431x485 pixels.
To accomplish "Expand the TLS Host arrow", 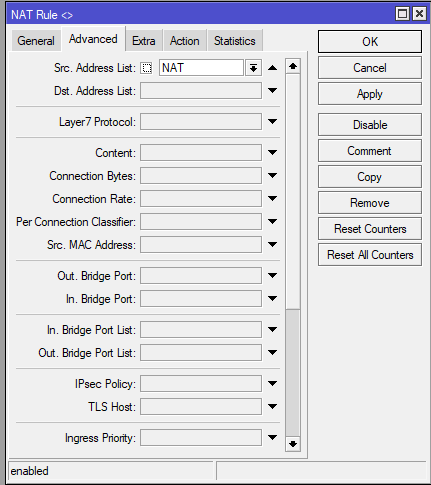I will (x=272, y=406).
